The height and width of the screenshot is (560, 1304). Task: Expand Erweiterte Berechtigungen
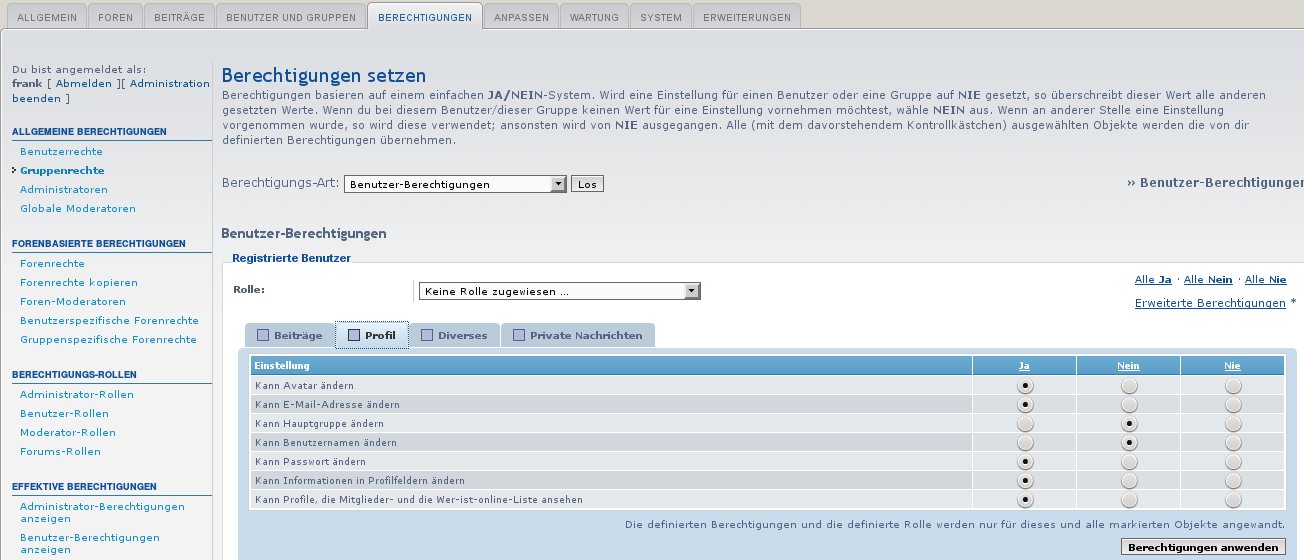coord(1210,303)
